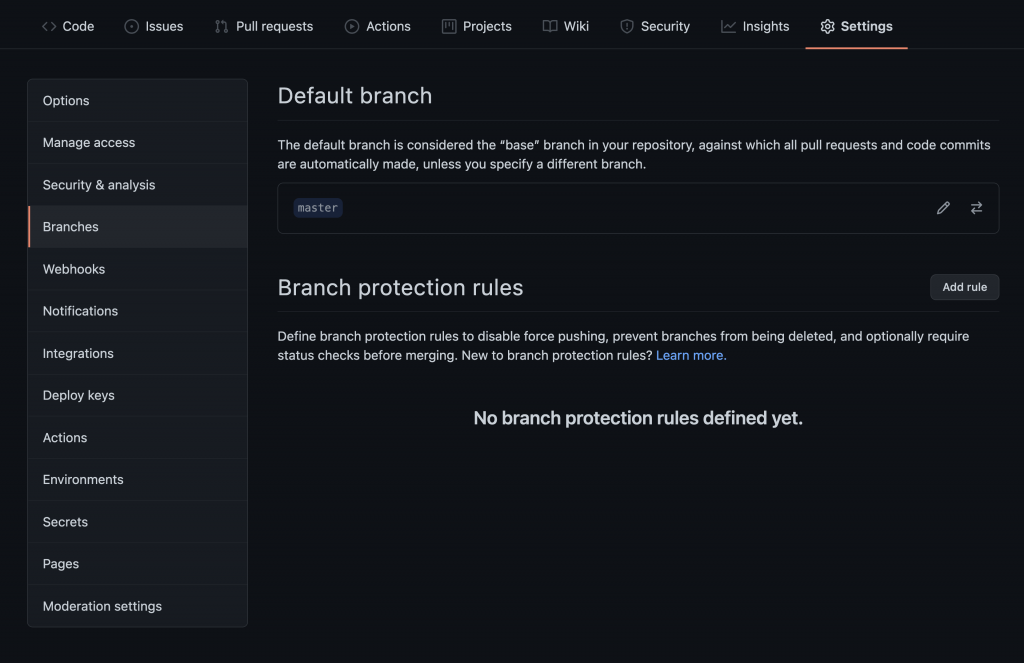Click the switch branch arrows icon
This screenshot has width=1024, height=663.
tap(976, 208)
